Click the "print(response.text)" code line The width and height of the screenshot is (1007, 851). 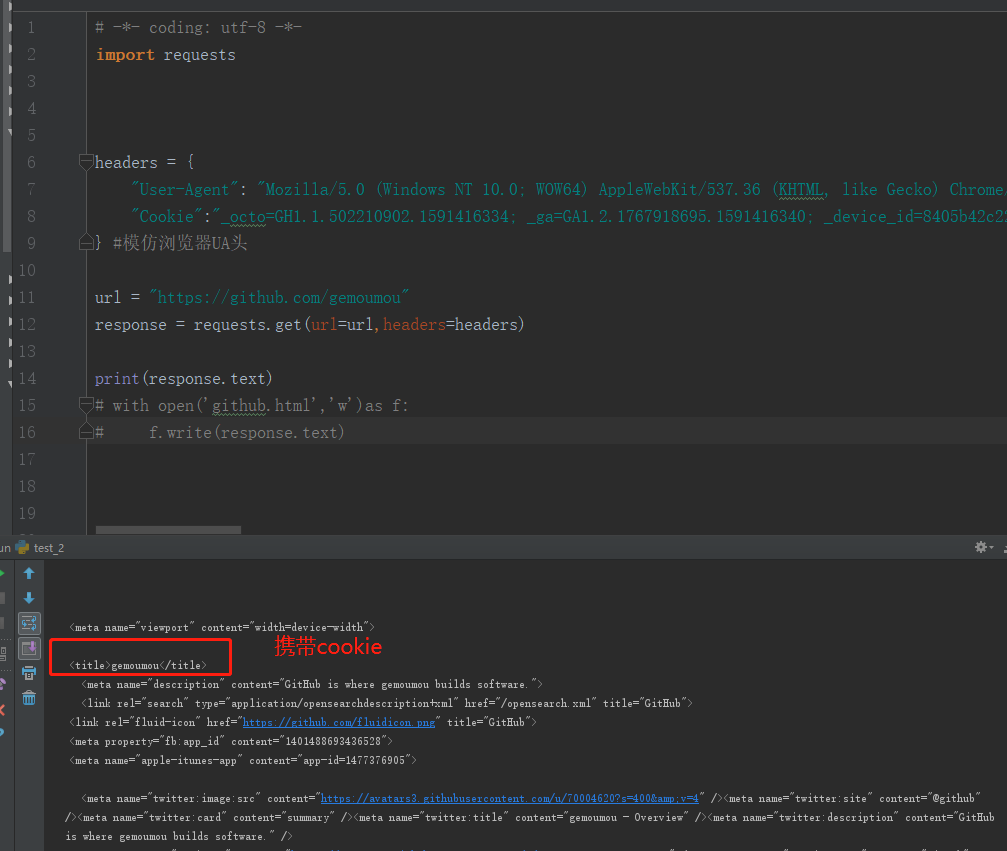click(x=184, y=378)
